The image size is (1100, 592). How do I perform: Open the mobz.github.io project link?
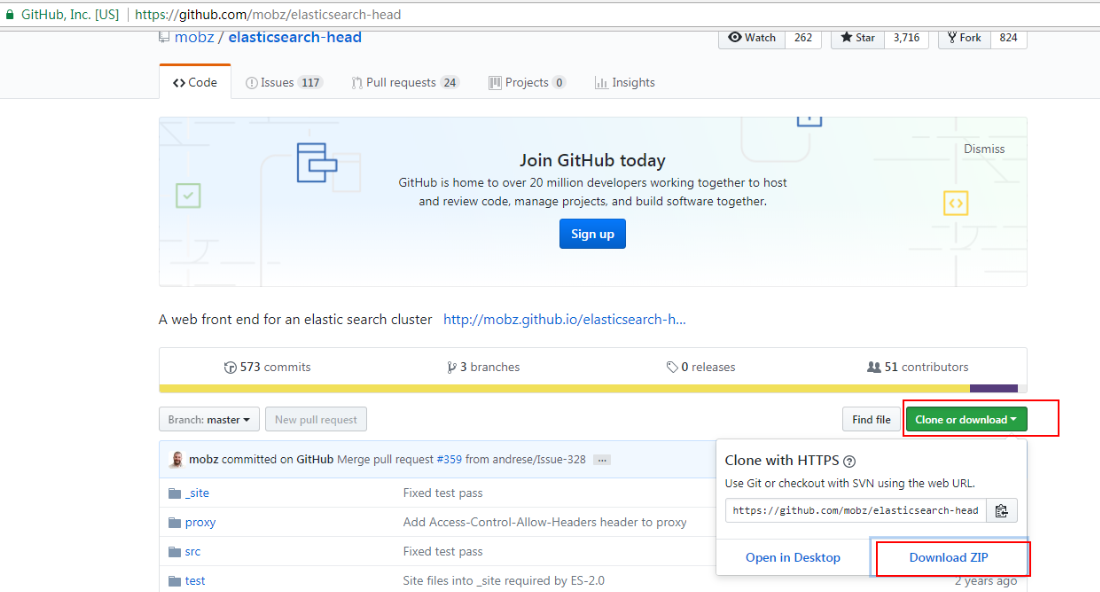pos(564,320)
